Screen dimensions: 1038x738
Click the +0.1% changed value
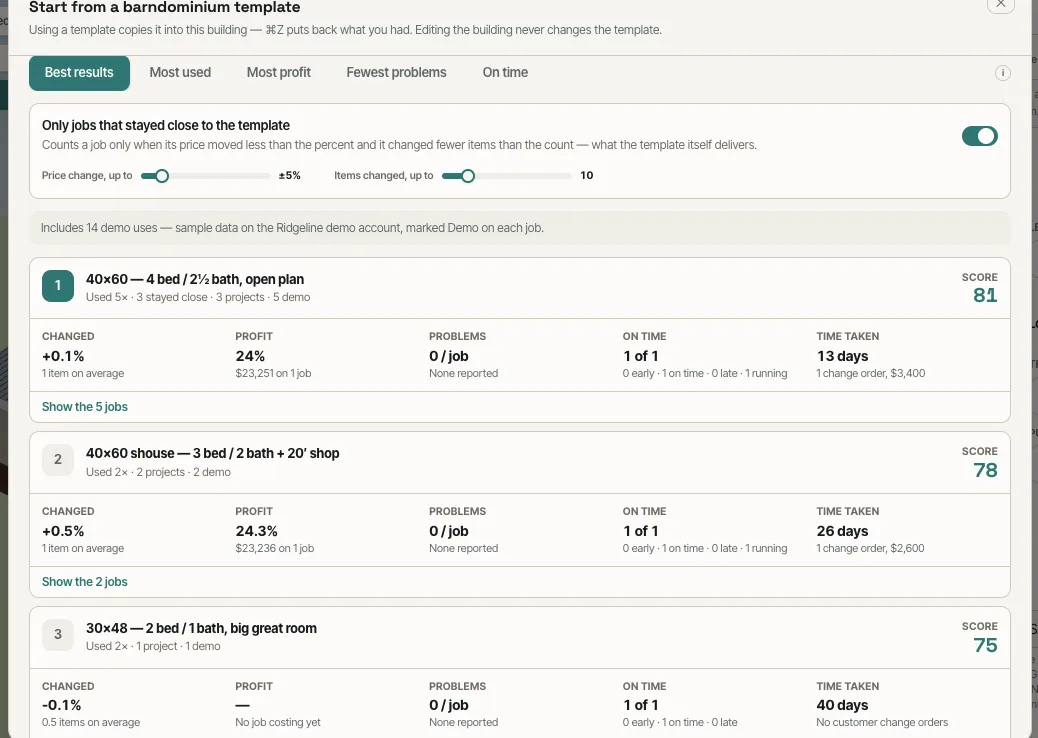click(63, 356)
